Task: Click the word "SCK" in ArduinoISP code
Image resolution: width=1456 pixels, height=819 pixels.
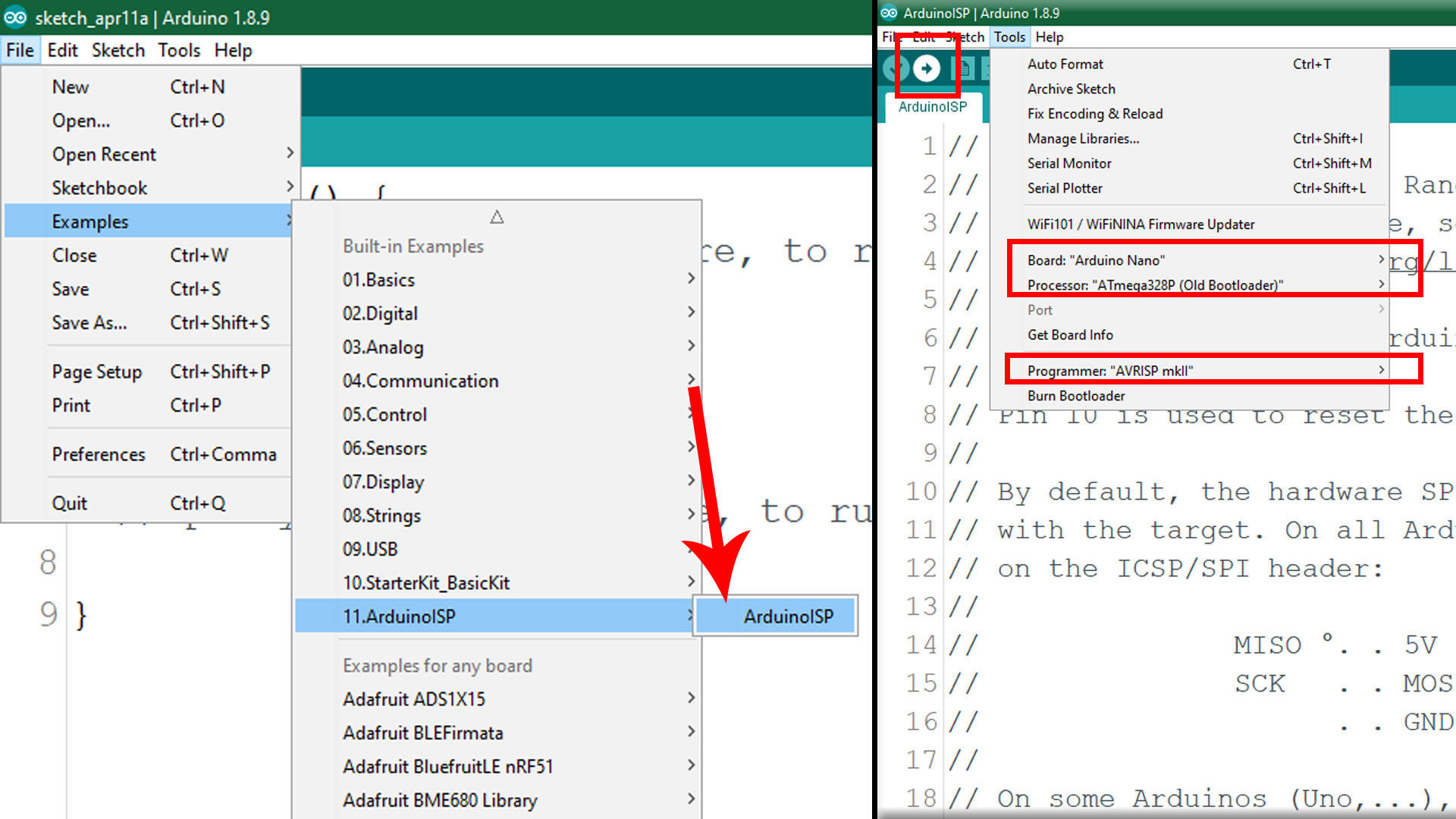Action: 1260,683
